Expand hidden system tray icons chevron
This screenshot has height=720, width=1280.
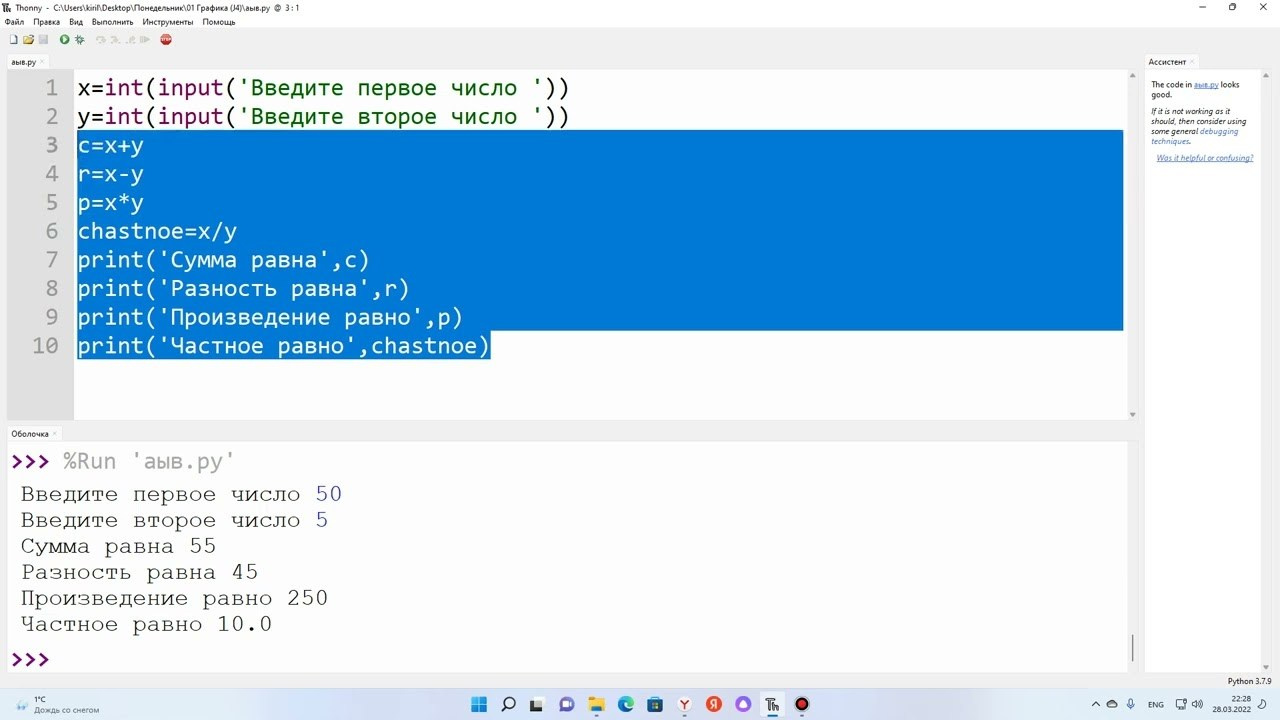[1096, 705]
